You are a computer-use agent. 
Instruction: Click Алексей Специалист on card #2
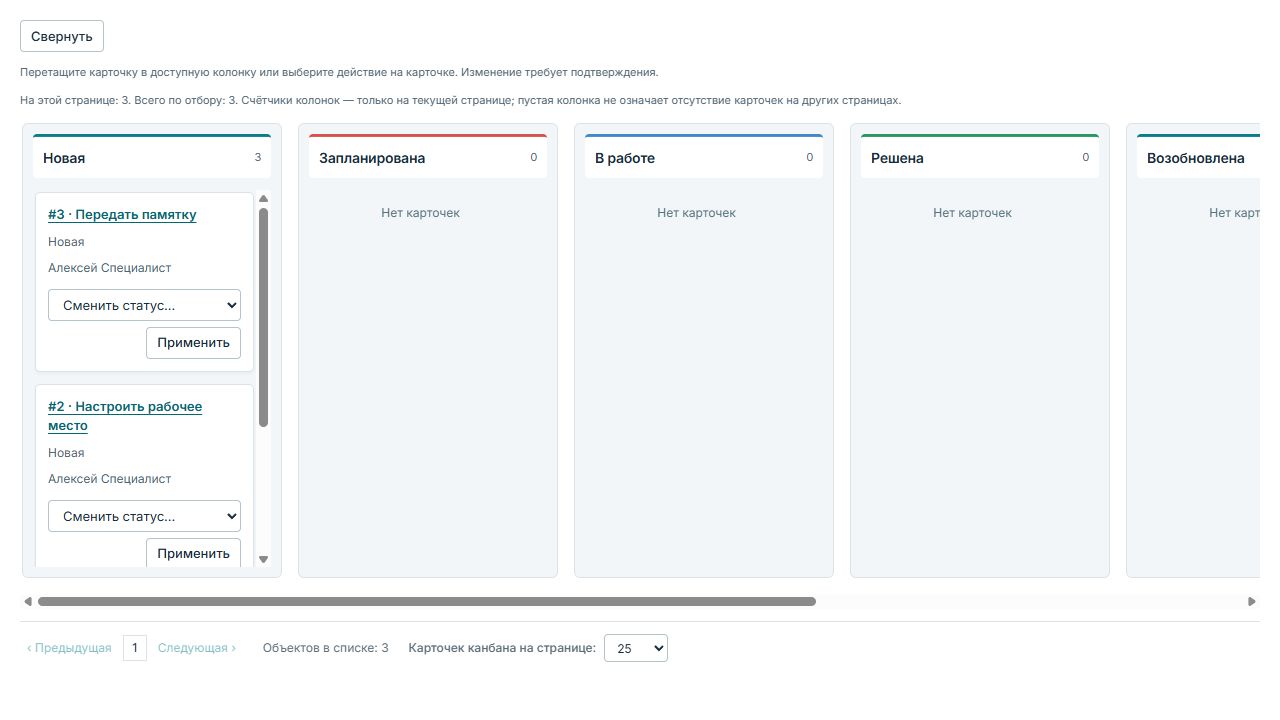pos(110,479)
